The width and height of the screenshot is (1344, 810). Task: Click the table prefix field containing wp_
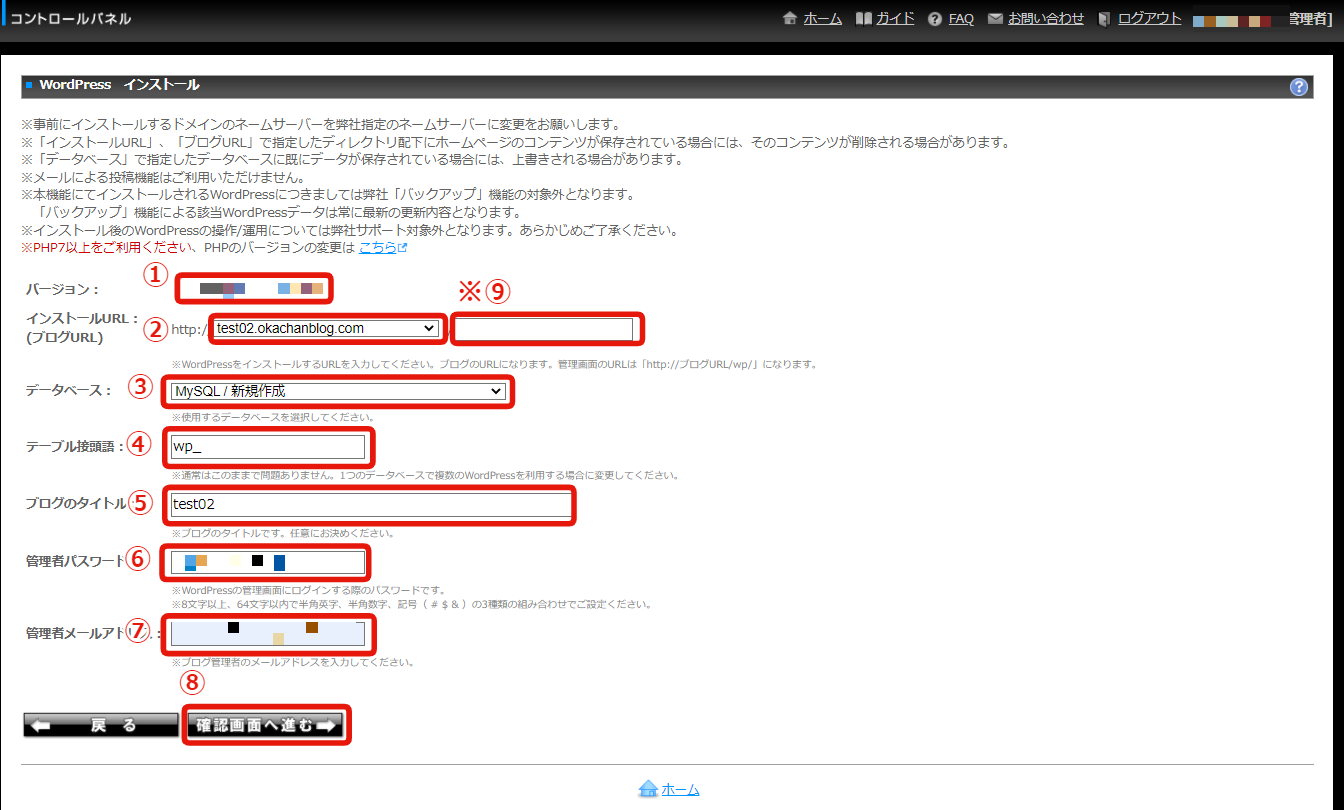pyautogui.click(x=267, y=447)
